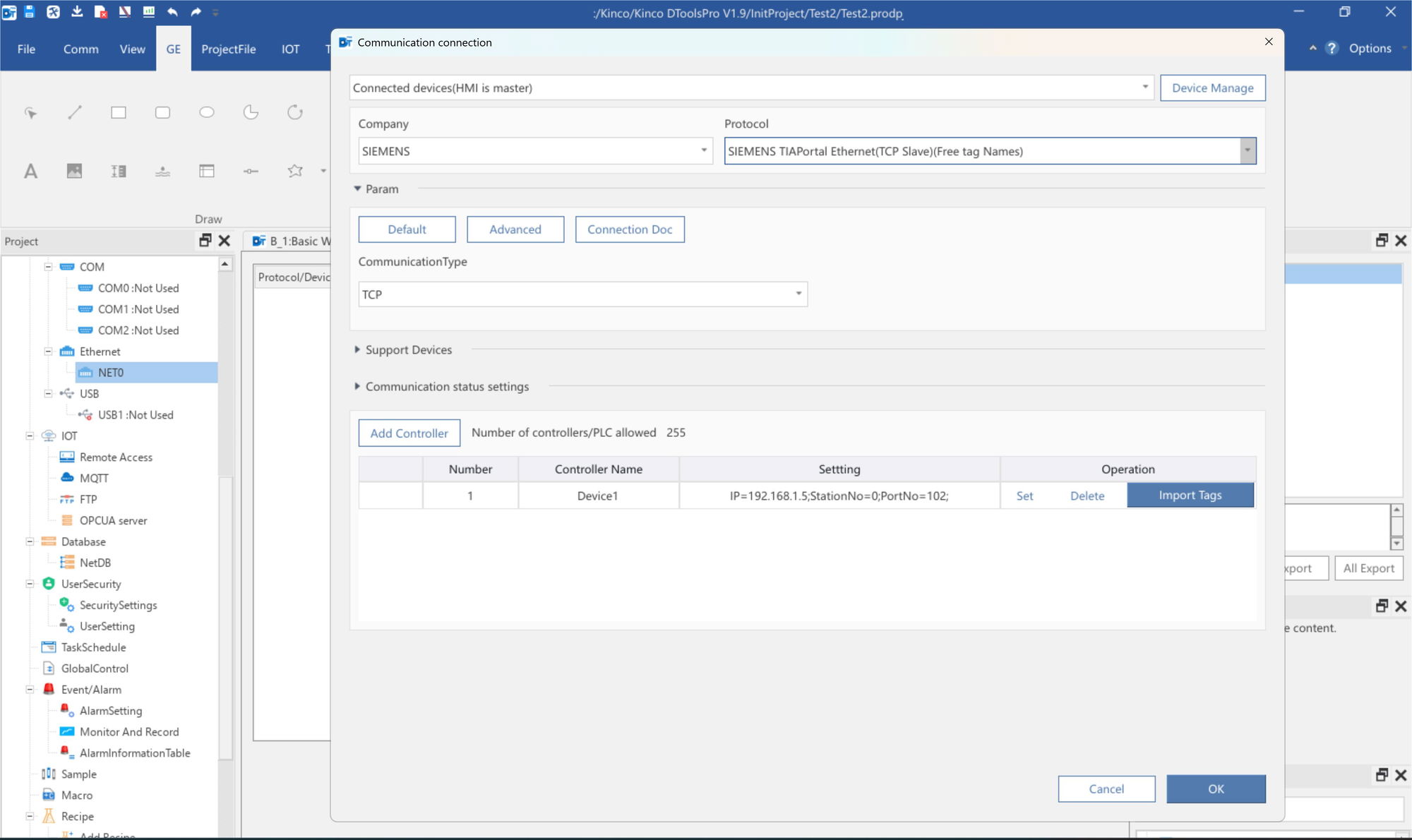The height and width of the screenshot is (840, 1412).
Task: Click the help question mark icon
Action: (1332, 48)
